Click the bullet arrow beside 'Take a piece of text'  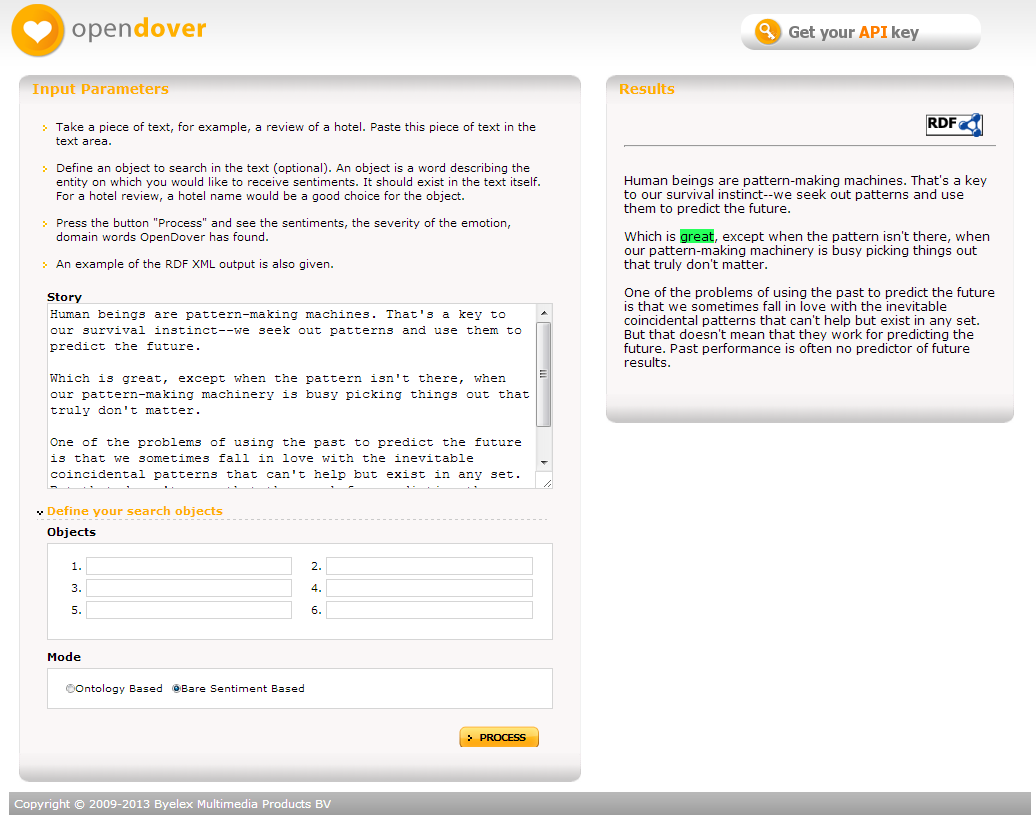(45, 128)
